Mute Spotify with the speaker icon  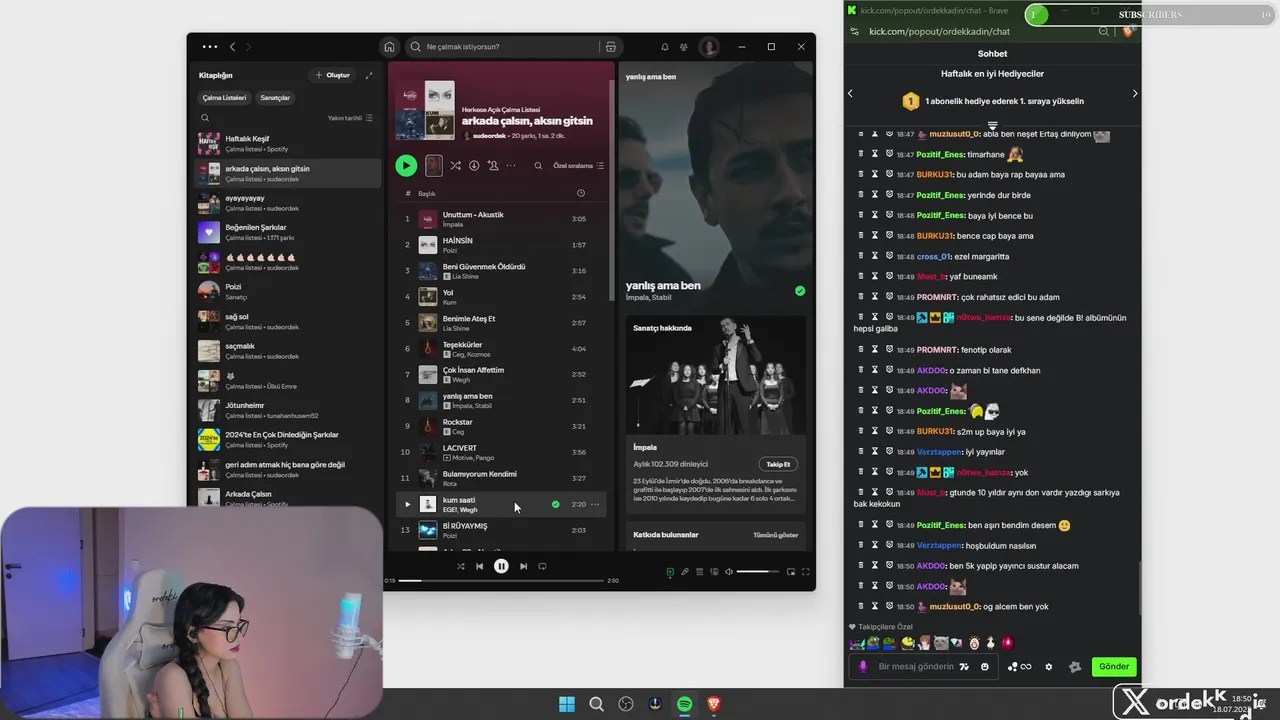[728, 572]
